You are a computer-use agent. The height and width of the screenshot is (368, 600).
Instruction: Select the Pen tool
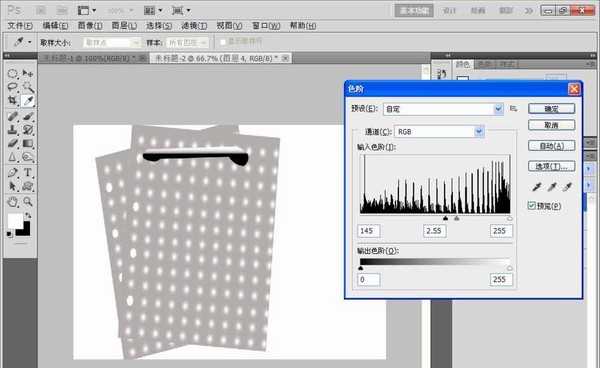click(13, 173)
